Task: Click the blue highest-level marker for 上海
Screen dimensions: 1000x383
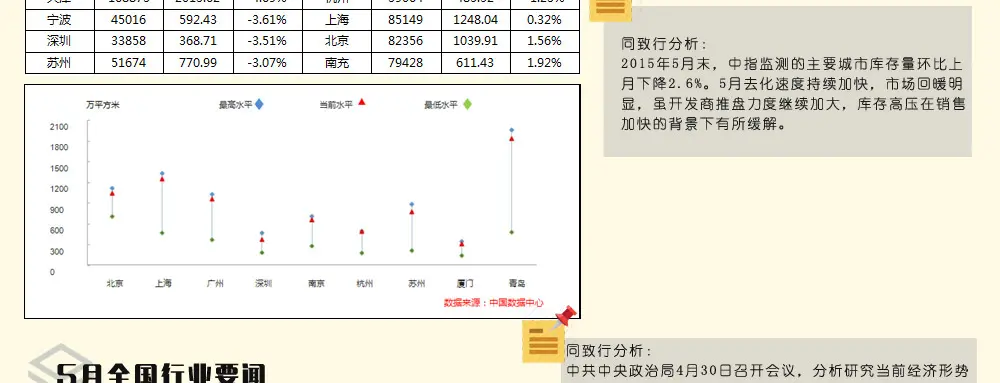Action: 162,173
